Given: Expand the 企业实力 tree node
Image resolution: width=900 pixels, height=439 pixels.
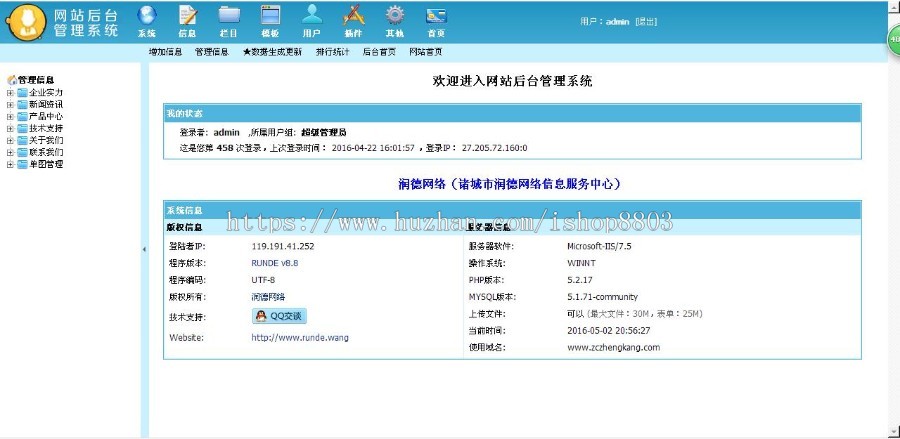Looking at the screenshot, I should [x=10, y=93].
